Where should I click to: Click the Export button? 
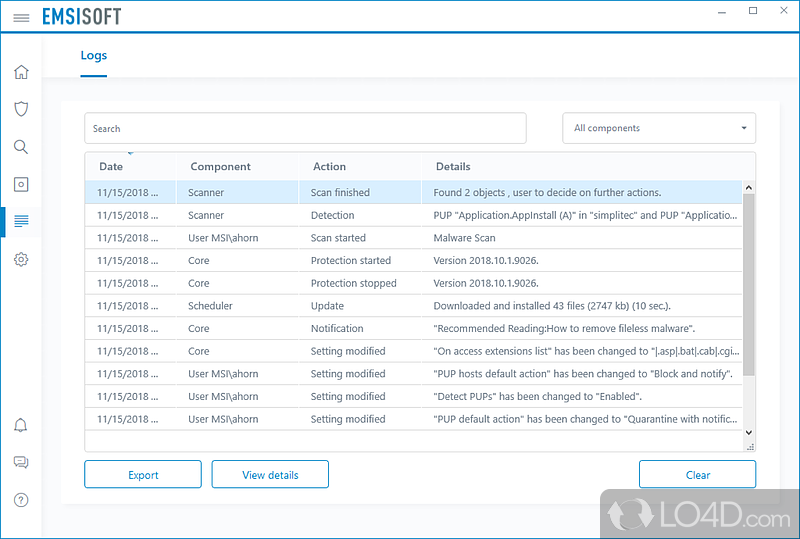tap(143, 475)
